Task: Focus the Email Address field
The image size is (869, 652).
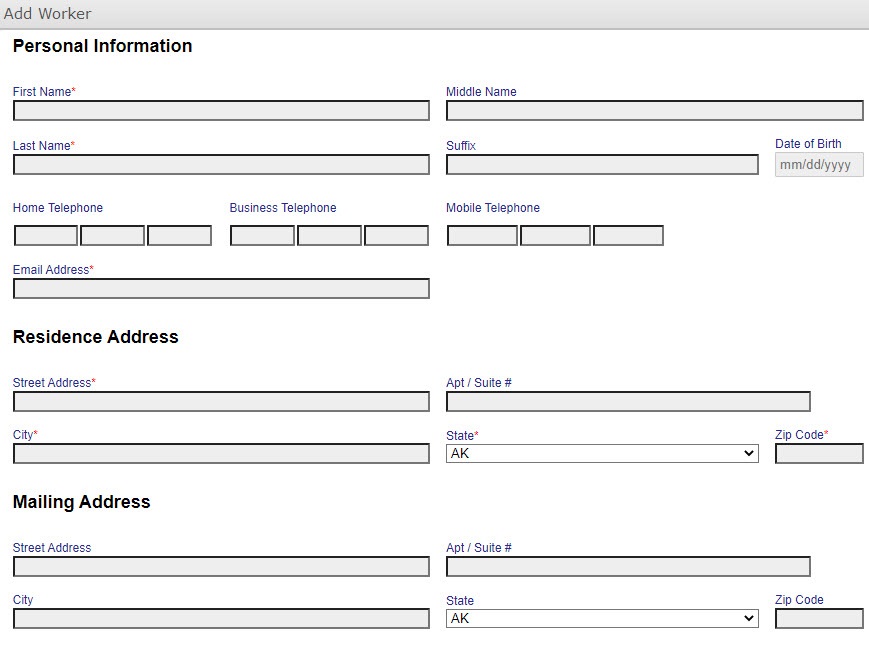Action: pyautogui.click(x=221, y=289)
